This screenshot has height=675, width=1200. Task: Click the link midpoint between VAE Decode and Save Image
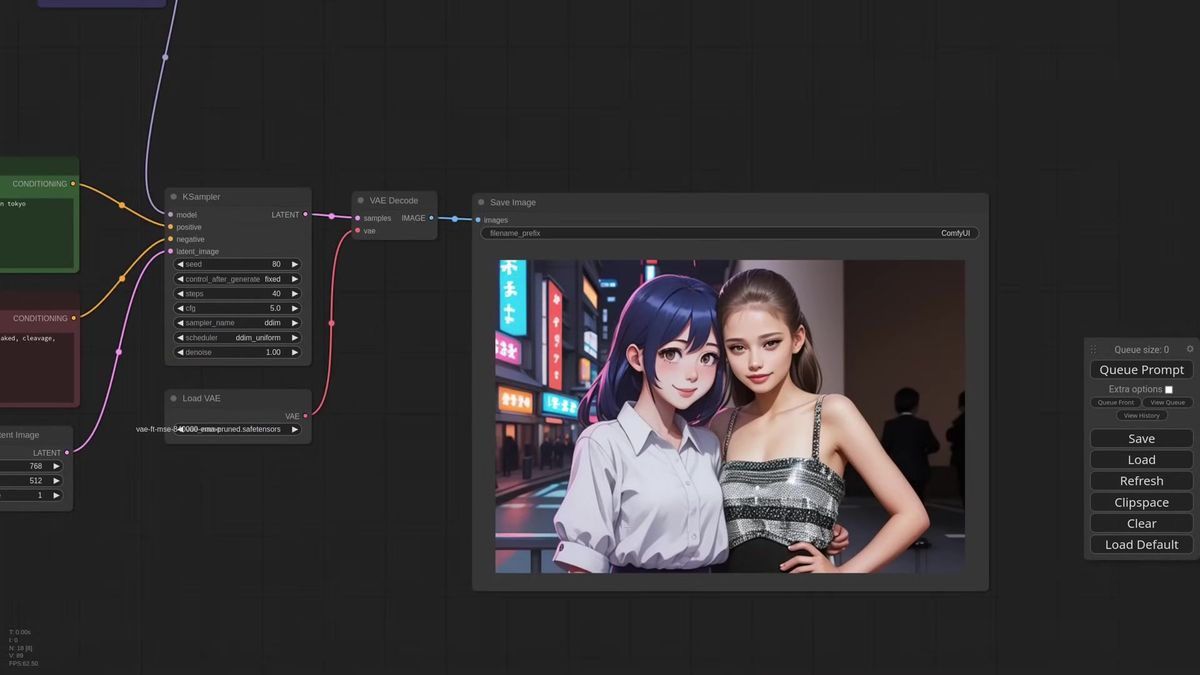click(x=455, y=219)
